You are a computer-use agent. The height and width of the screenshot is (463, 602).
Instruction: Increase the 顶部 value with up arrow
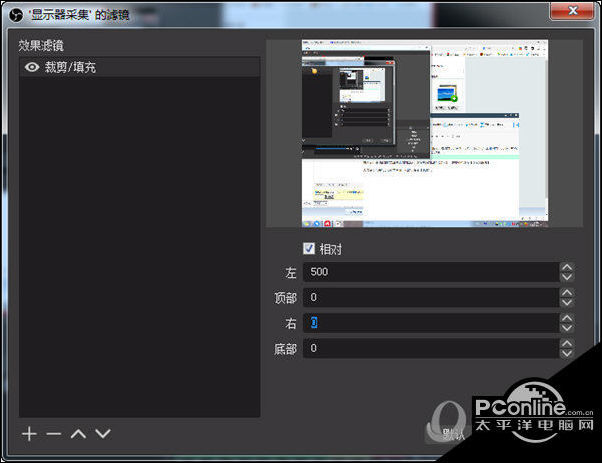(567, 292)
